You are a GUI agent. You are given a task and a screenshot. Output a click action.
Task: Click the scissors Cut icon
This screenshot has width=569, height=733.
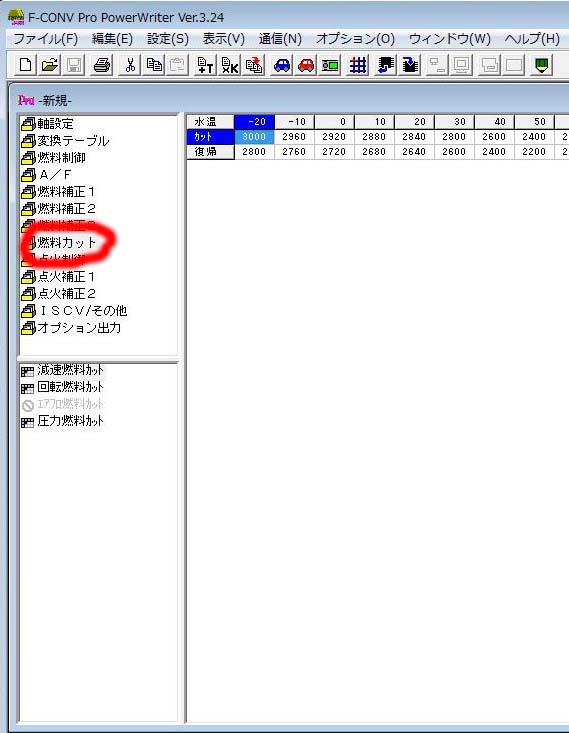coord(130,65)
